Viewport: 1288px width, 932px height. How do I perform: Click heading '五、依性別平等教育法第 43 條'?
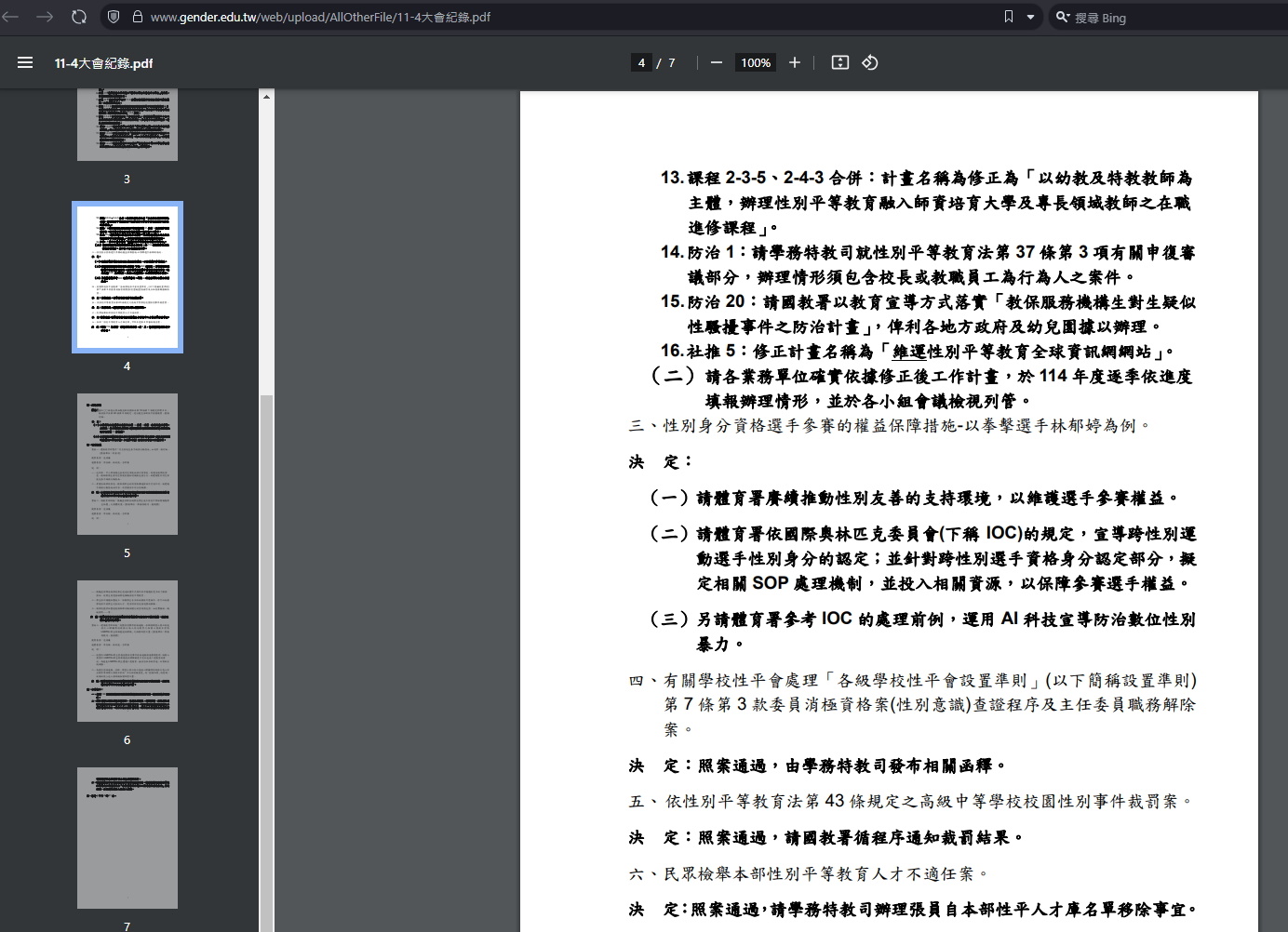[x=911, y=801]
